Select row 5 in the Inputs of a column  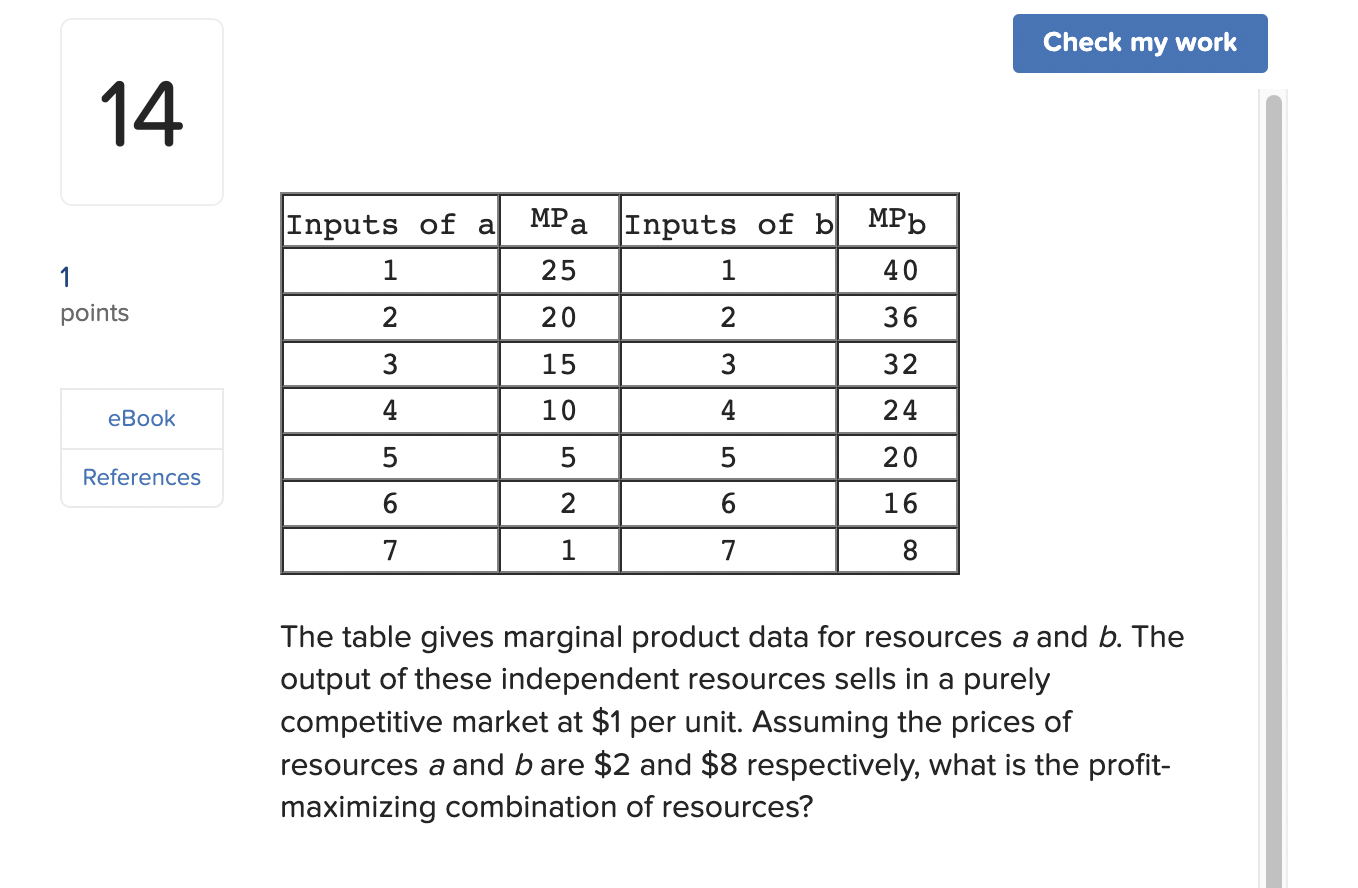[389, 457]
